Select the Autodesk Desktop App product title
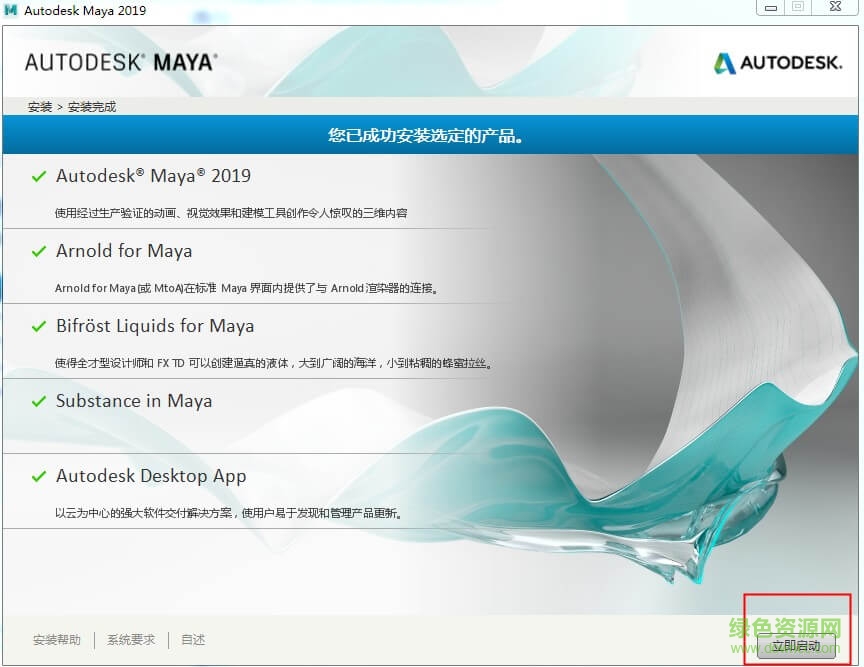This screenshot has height=667, width=864. pos(151,476)
